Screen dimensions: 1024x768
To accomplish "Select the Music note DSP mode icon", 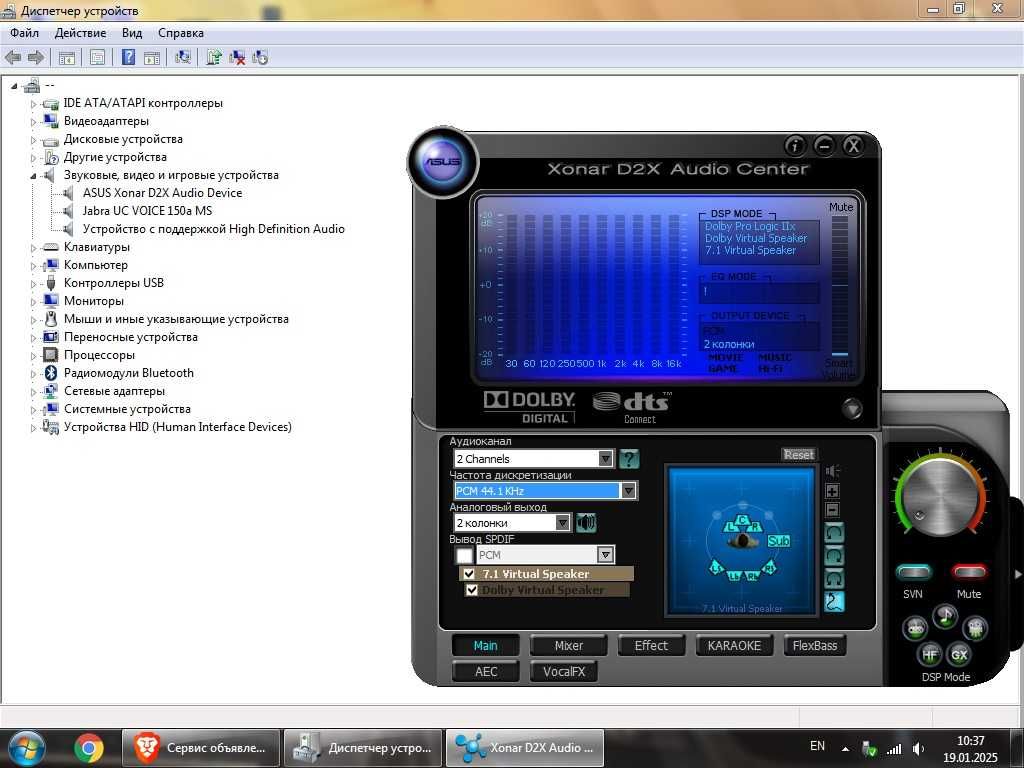I will click(x=945, y=616).
